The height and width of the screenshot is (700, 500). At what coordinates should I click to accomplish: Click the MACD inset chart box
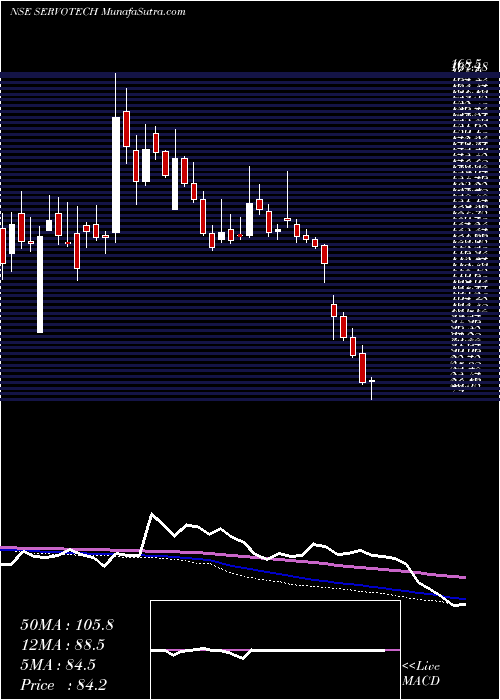point(275,650)
